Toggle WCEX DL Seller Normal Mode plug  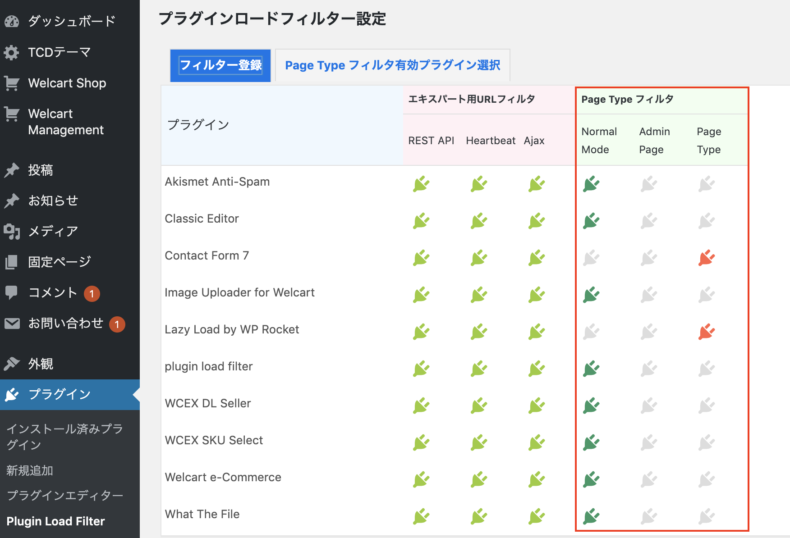tap(591, 406)
